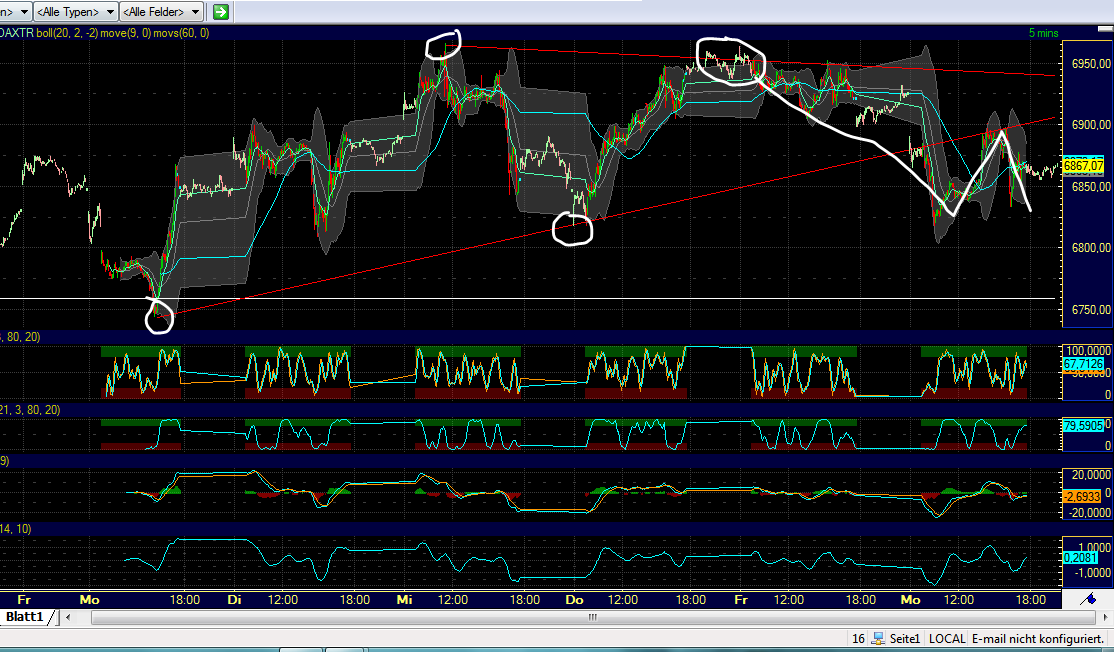Open the <Alle Typen> dropdown
Viewport: 1114px width, 652px height.
(75, 11)
